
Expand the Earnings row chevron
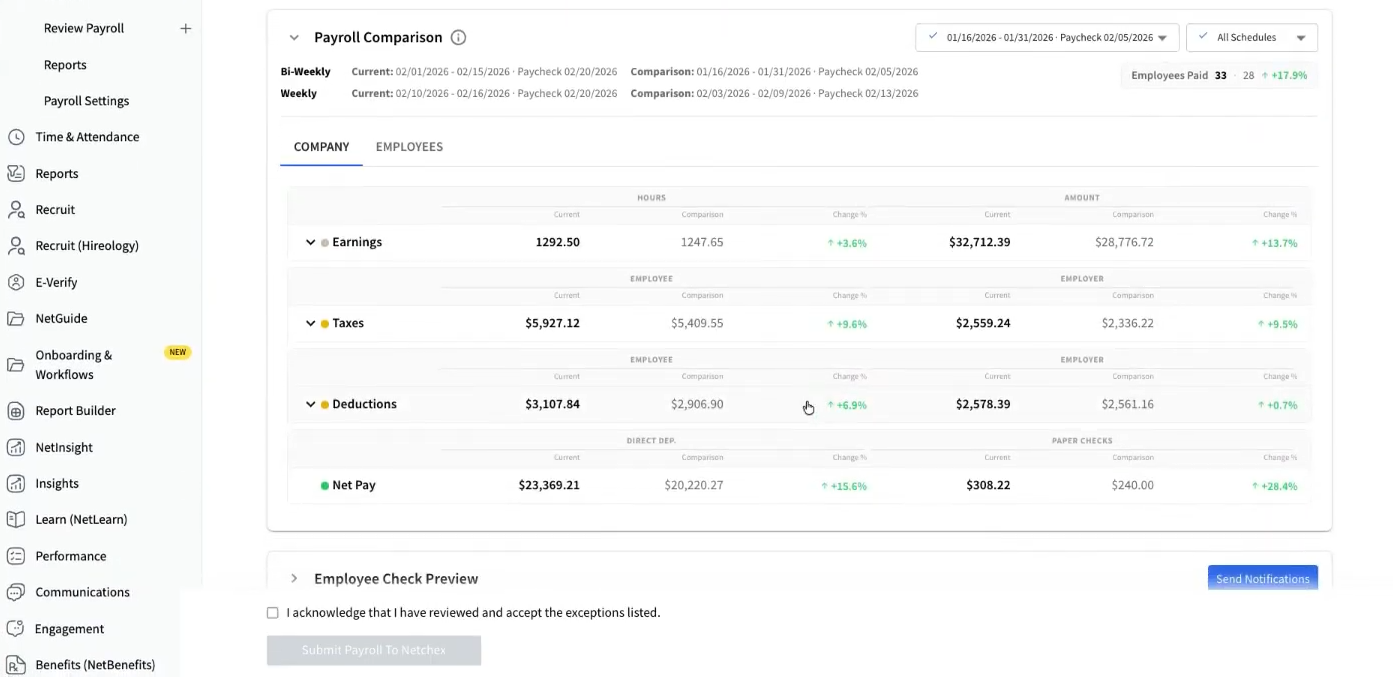tap(311, 243)
